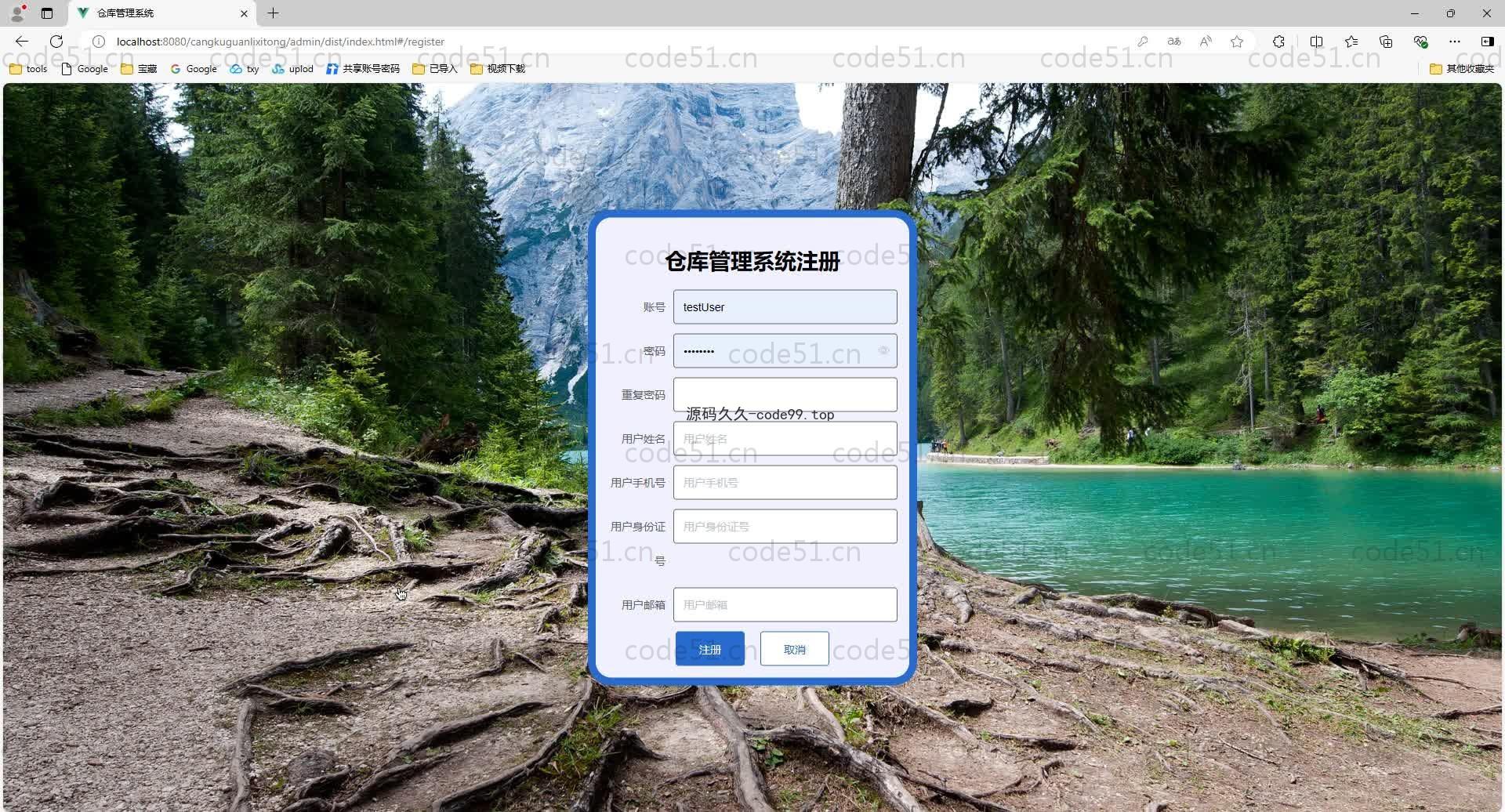
Task: Open the 其他收藏夹 folder
Action: (x=1462, y=69)
